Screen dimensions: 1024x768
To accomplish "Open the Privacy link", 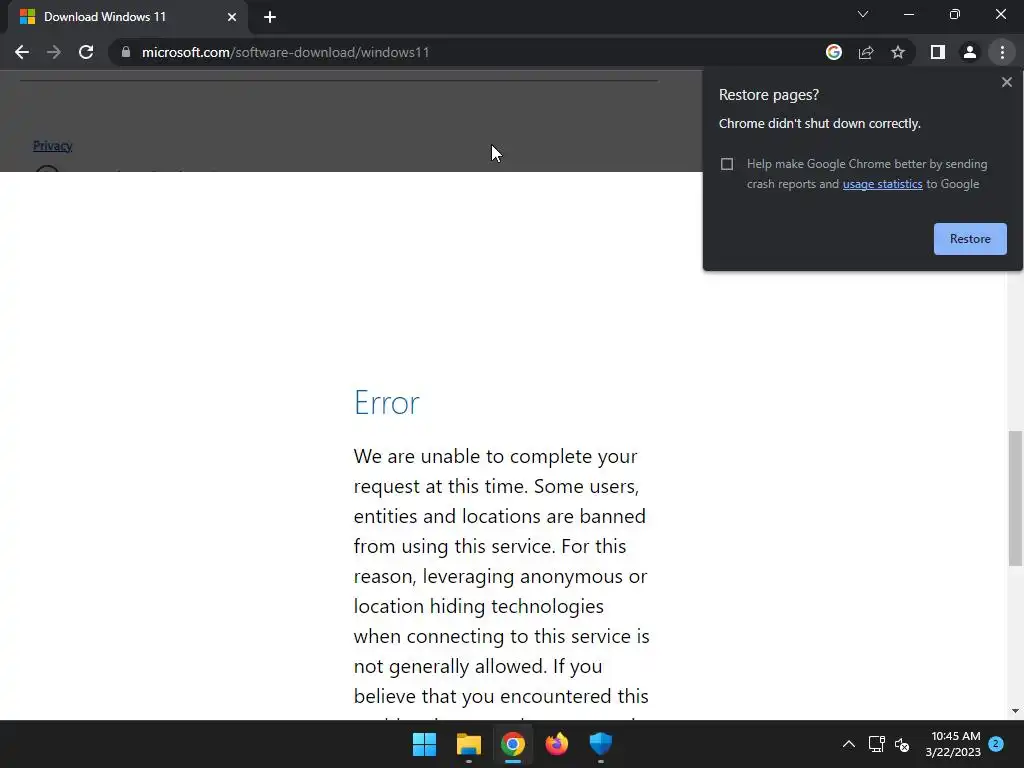I will (52, 146).
